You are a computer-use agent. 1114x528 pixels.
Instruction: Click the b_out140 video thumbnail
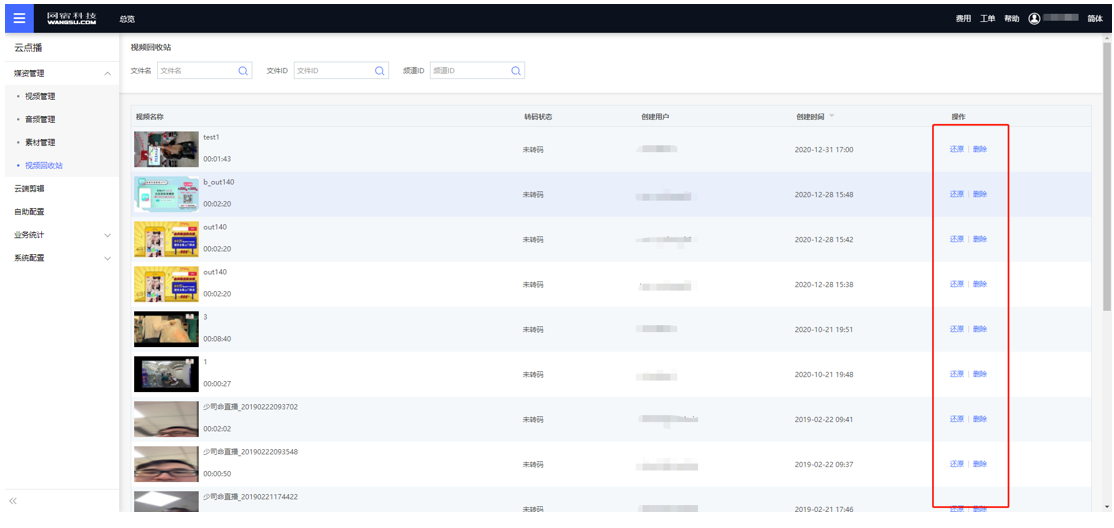pos(166,194)
